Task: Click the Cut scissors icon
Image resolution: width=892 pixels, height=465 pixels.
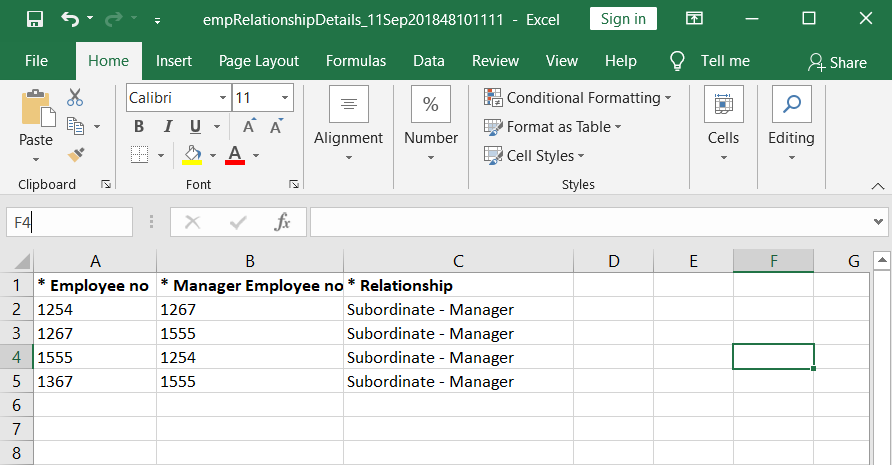Action: pyautogui.click(x=75, y=97)
